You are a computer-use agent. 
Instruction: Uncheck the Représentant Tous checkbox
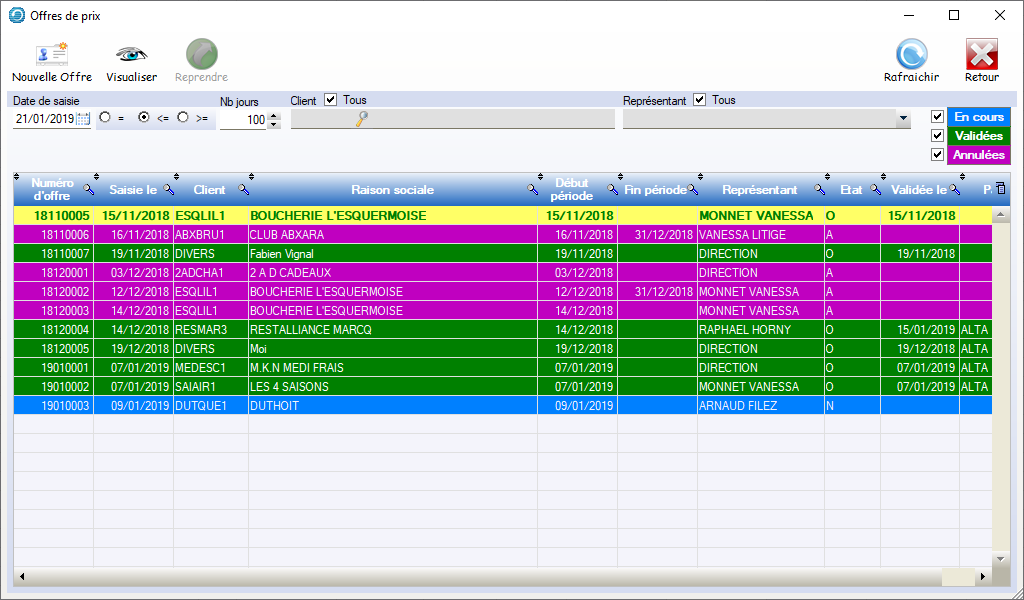pyautogui.click(x=700, y=100)
